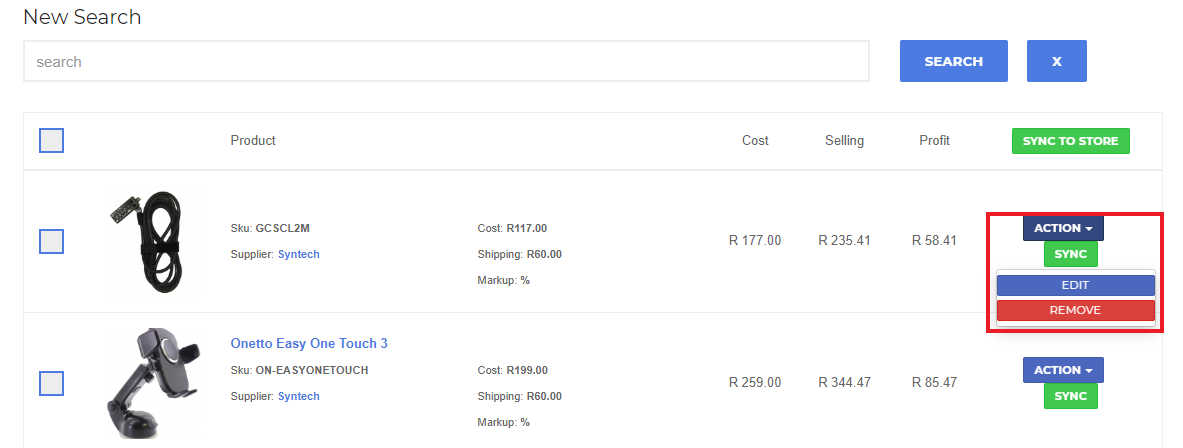View the car phone mount thumbnail
Viewport: 1183px width, 448px height.
[x=150, y=382]
